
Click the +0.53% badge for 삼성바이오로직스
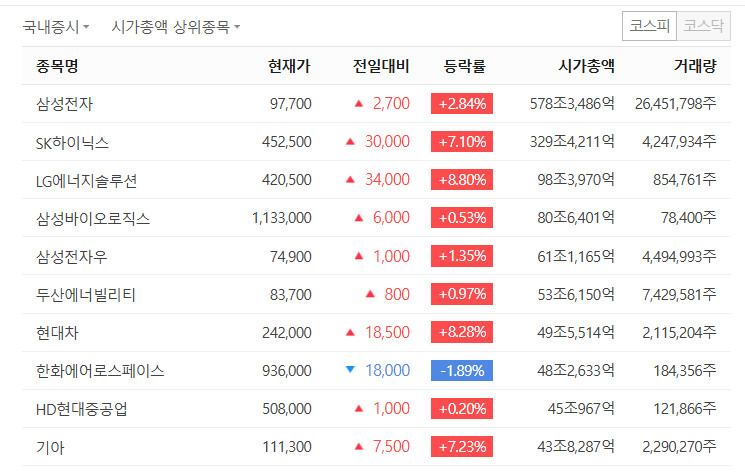click(x=462, y=218)
